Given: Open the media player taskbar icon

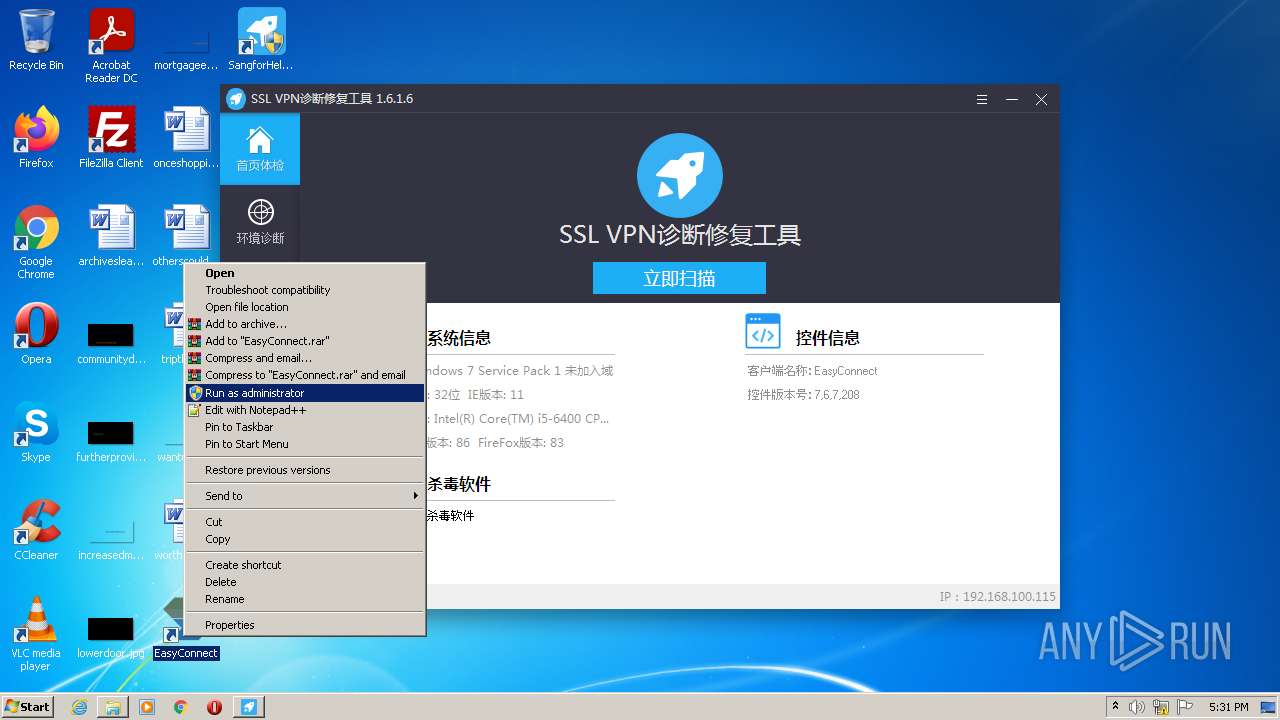Looking at the screenshot, I should 147,707.
